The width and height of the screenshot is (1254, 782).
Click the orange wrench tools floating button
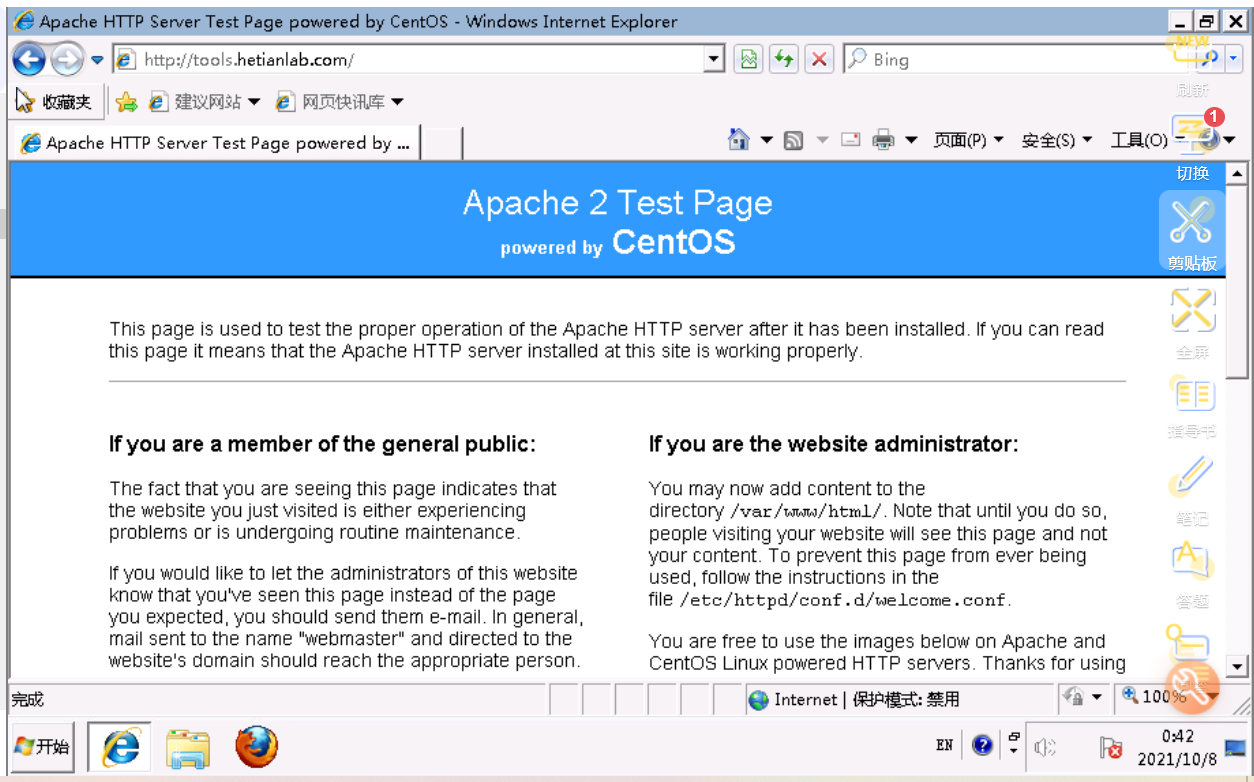click(1192, 686)
